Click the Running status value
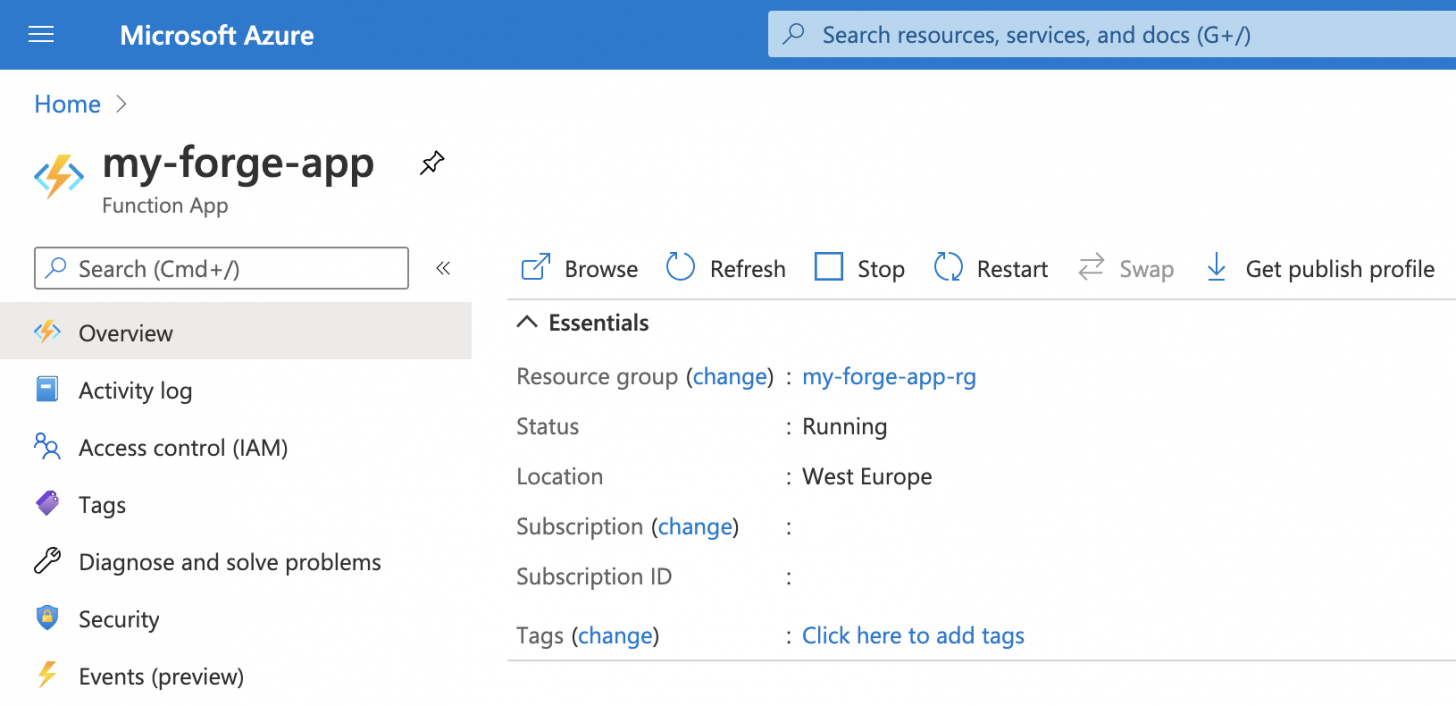This screenshot has height=706, width=1456. (x=844, y=427)
